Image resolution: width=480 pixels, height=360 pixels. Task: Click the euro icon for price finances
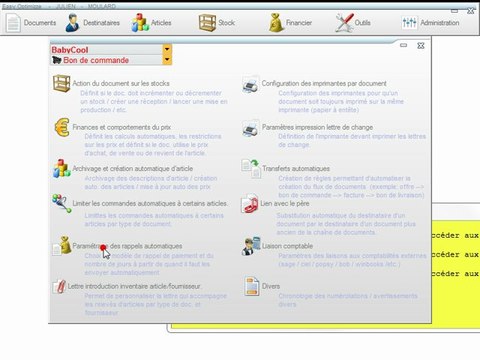click(x=62, y=127)
